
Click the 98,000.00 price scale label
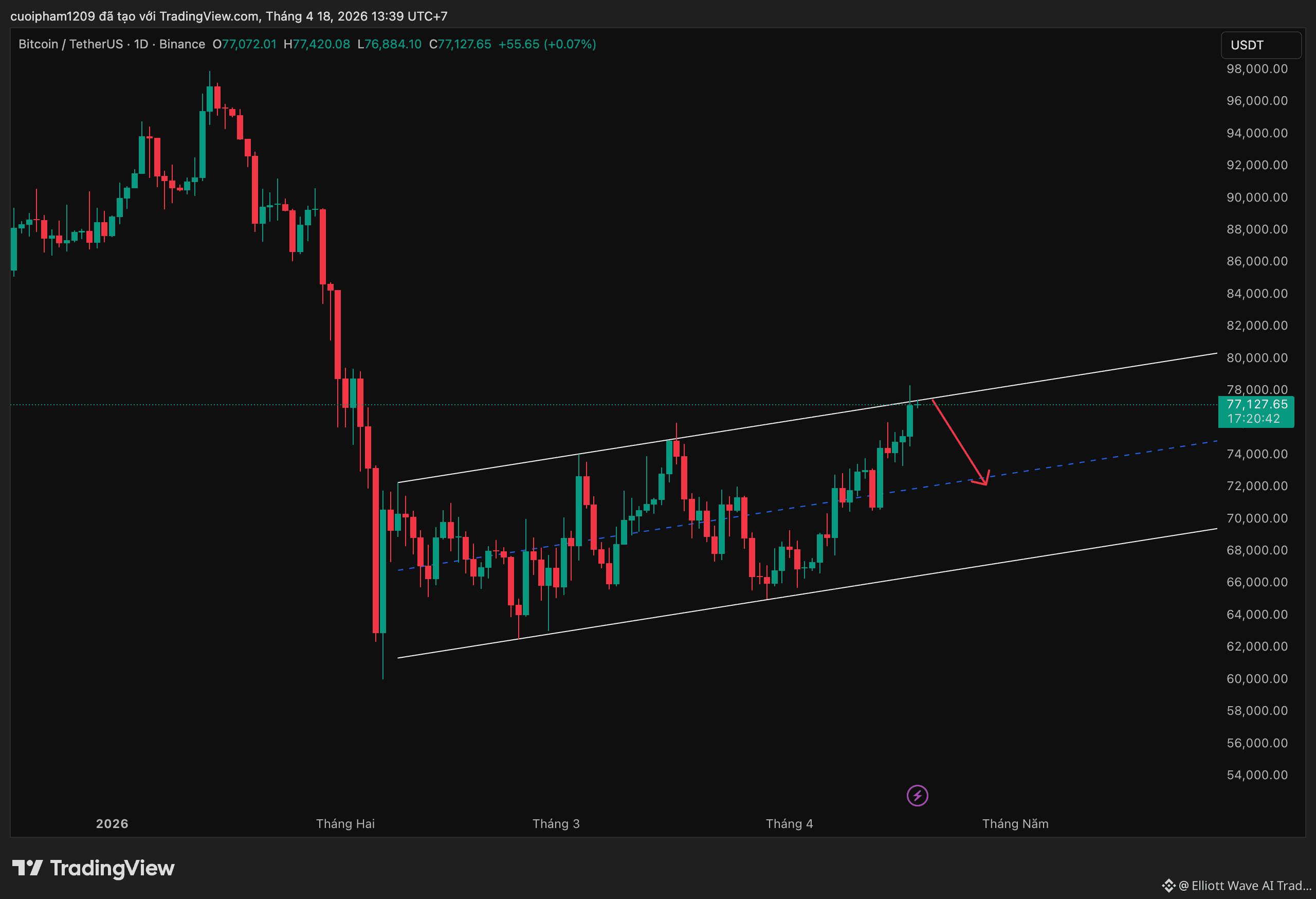coord(1257,68)
